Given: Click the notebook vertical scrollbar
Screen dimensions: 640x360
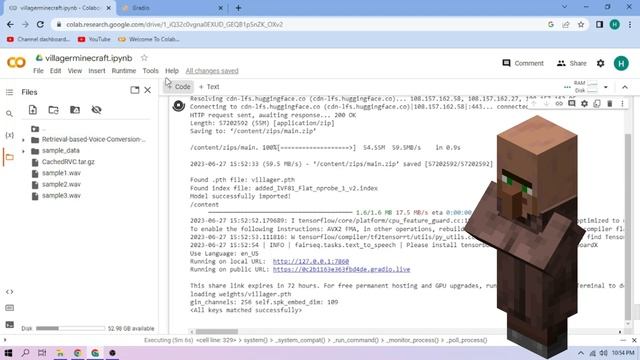Looking at the screenshot, I should [628, 227].
